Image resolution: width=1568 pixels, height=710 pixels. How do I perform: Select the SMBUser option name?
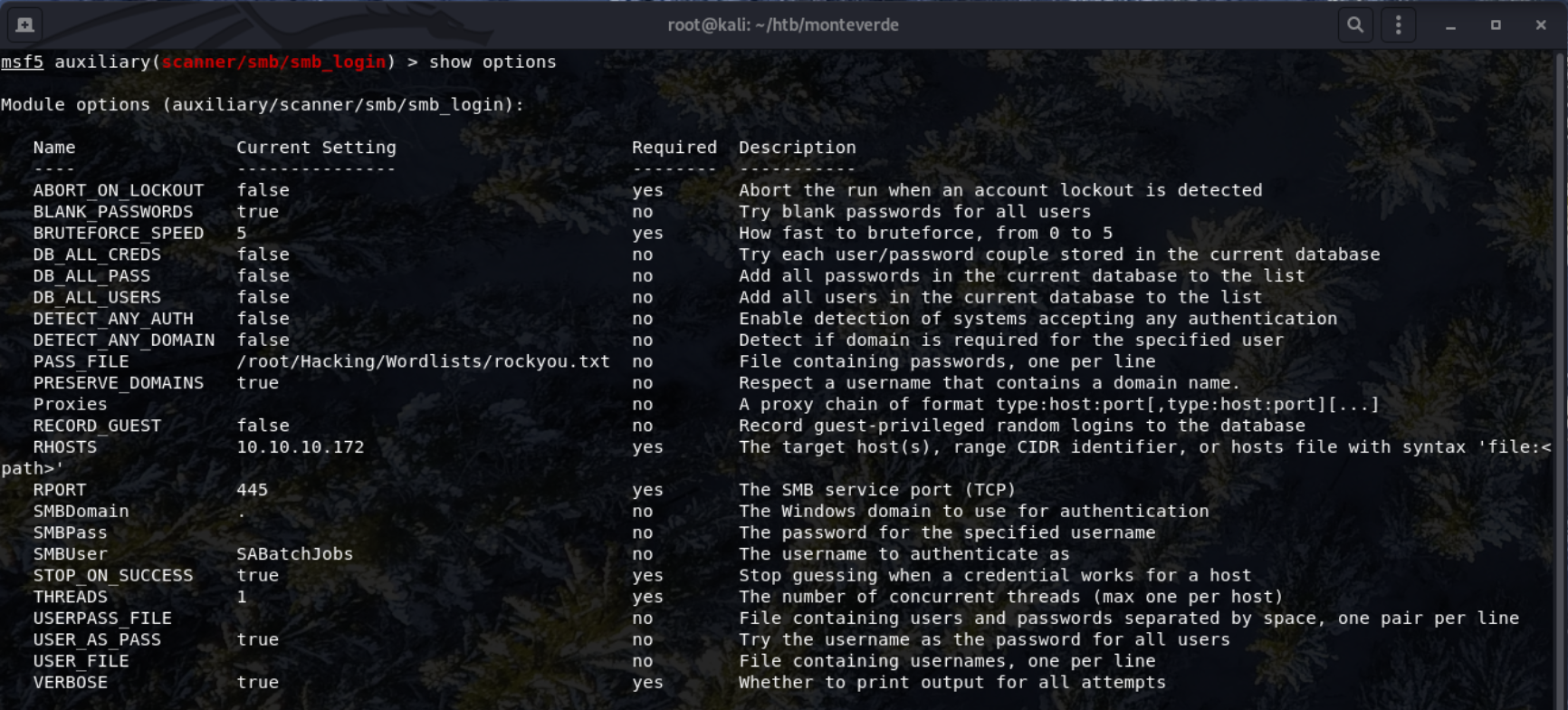[70, 553]
